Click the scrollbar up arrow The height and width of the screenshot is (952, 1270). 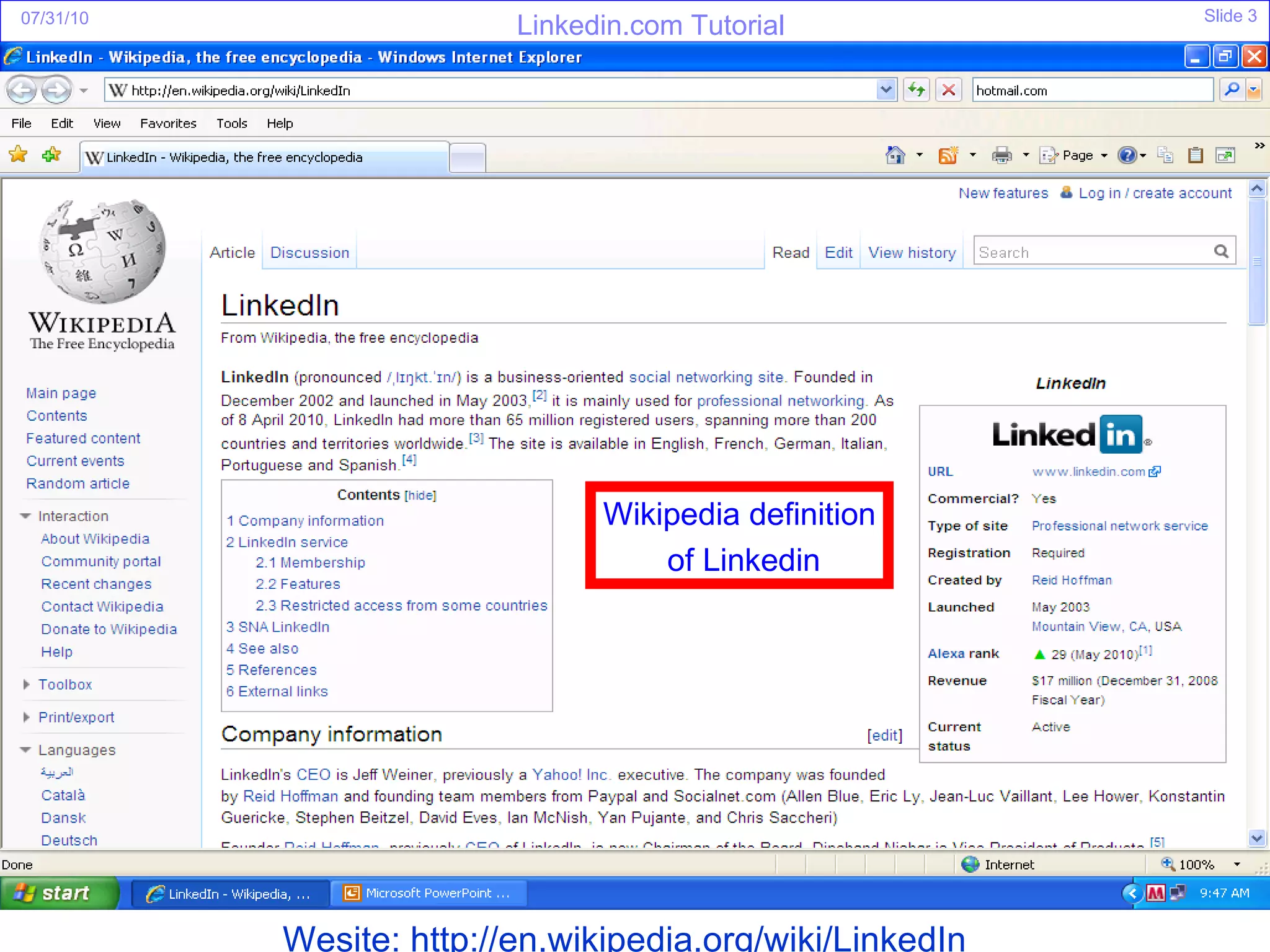[x=1257, y=188]
